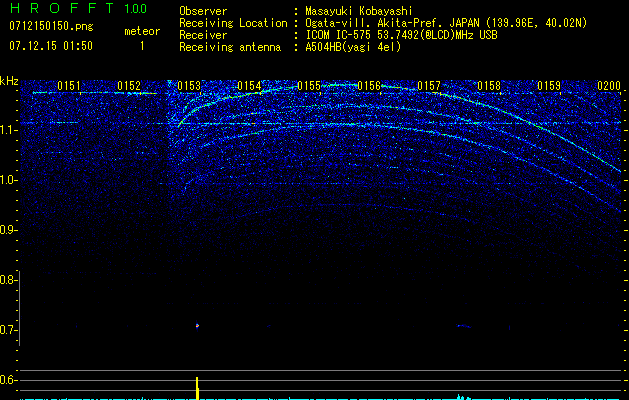This screenshot has width=629, height=400.
Task: Click the Receiver field label
Action: coord(203,35)
